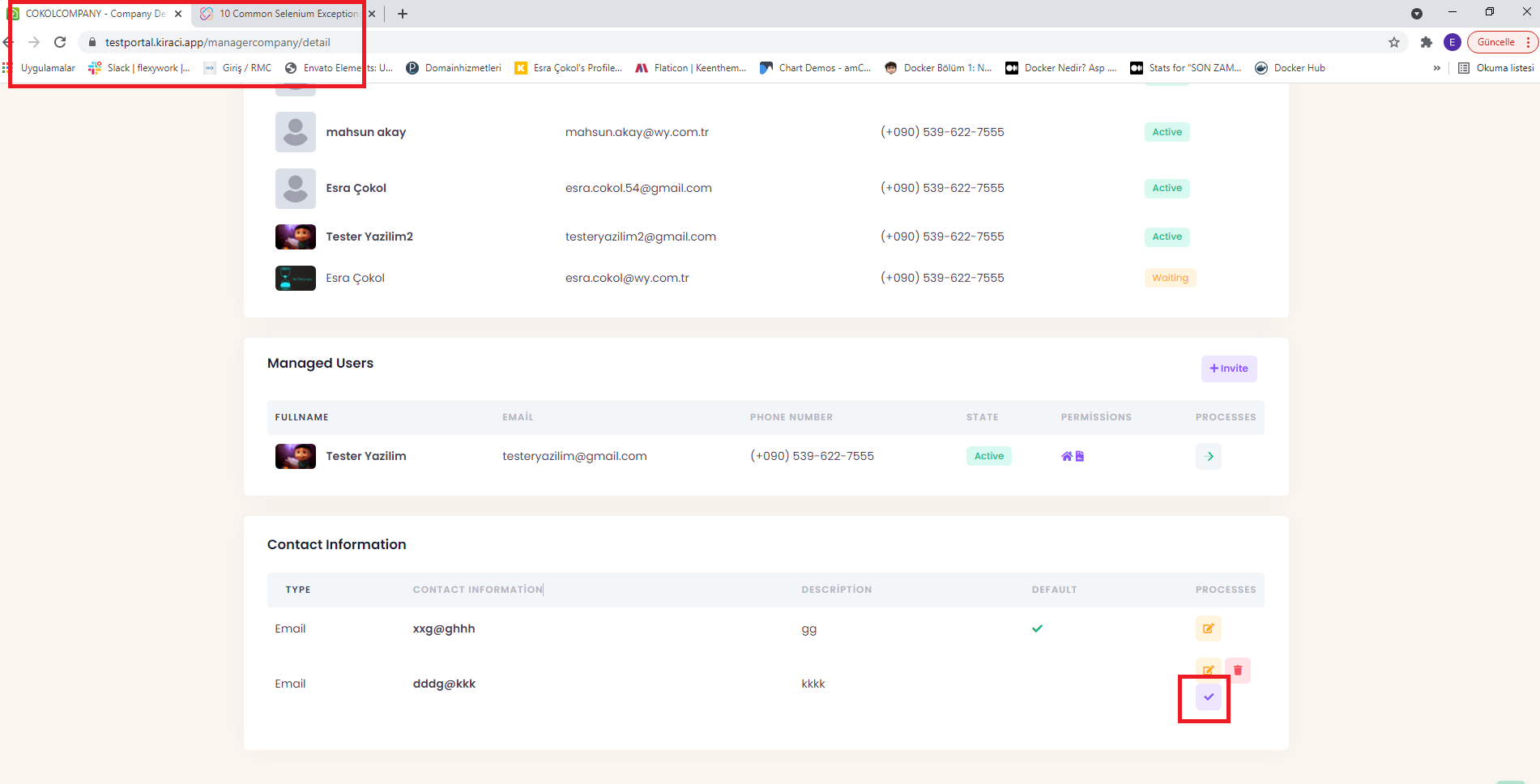The image size is (1540, 784).
Task: Click Tester Yazilim2 avatar thumbnail
Action: (x=296, y=236)
